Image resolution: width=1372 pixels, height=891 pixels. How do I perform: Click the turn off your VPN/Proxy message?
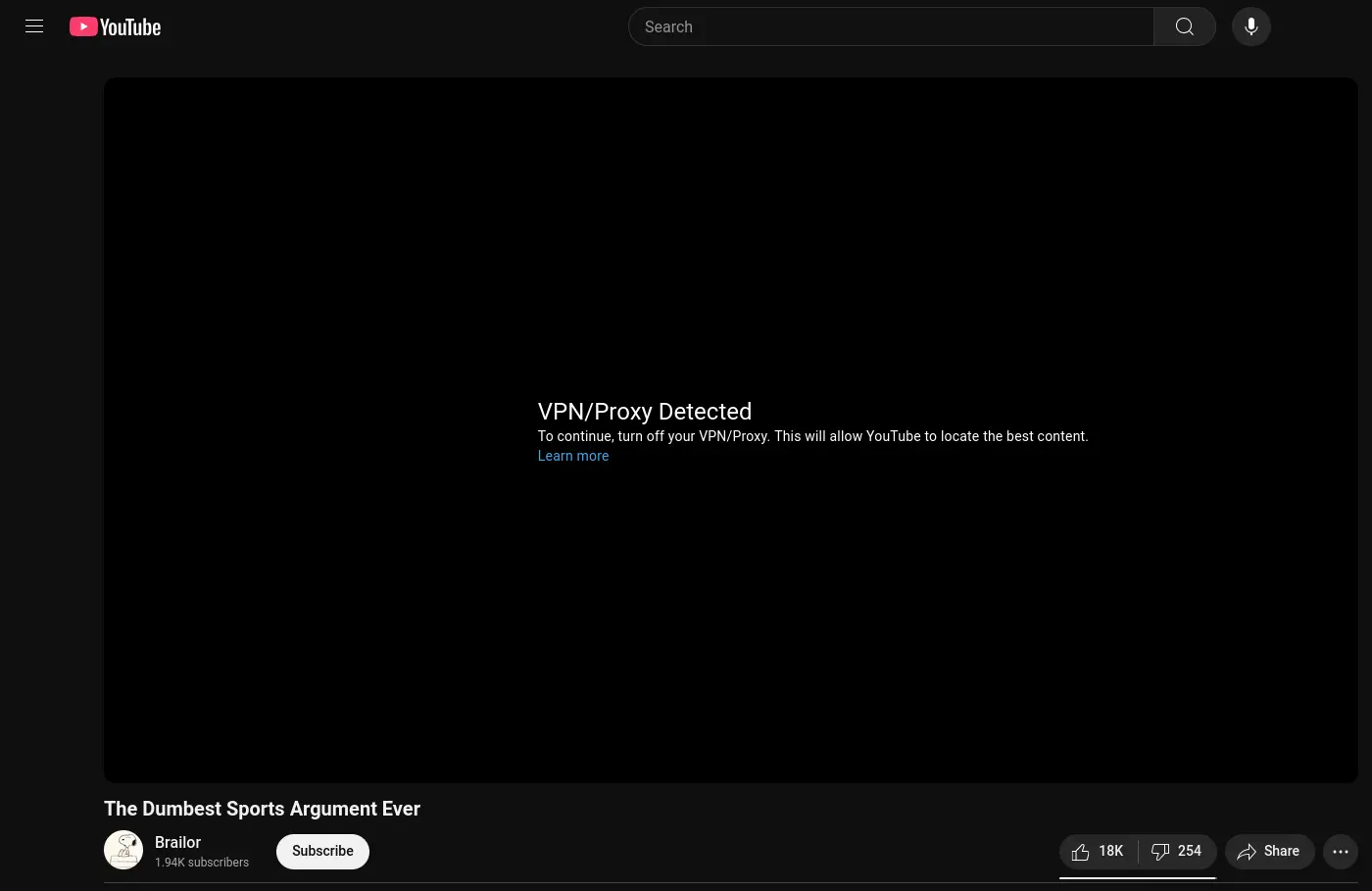click(x=812, y=436)
